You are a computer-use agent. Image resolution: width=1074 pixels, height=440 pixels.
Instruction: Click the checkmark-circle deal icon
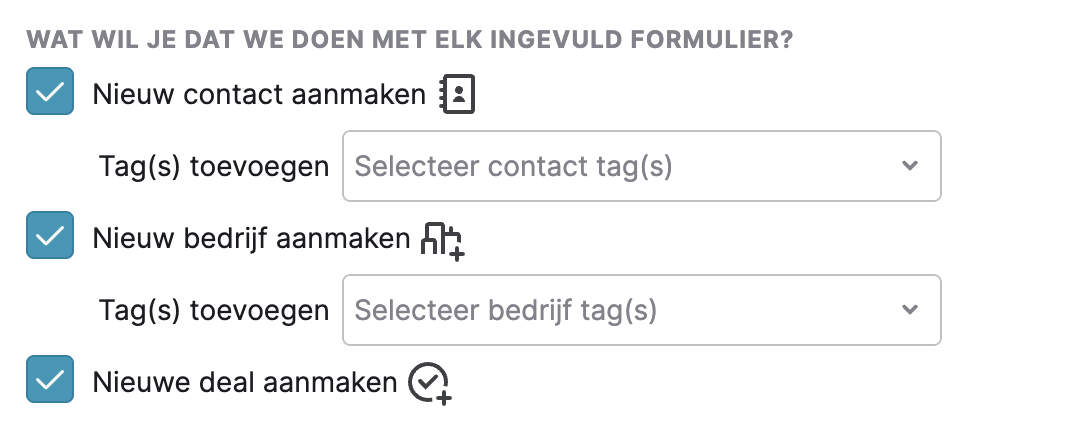pyautogui.click(x=430, y=384)
